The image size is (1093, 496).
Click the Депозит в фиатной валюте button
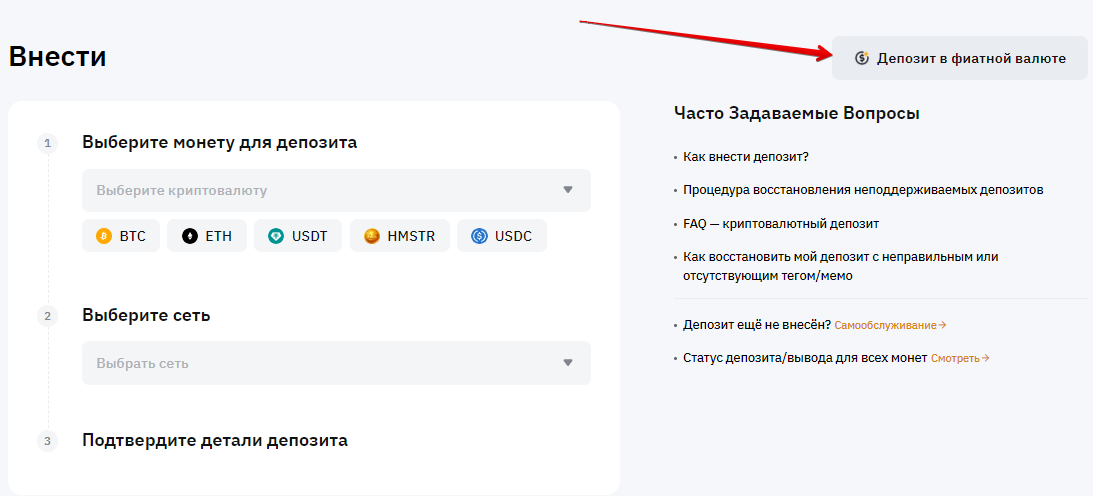(x=959, y=59)
